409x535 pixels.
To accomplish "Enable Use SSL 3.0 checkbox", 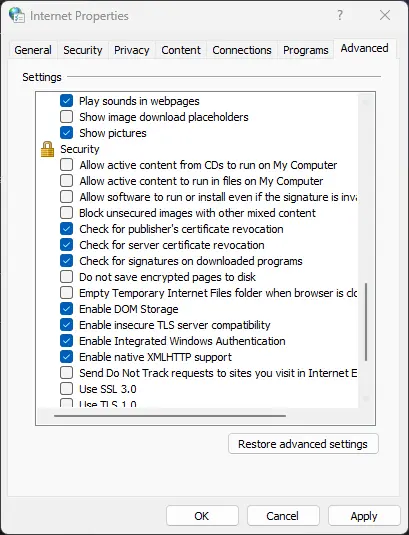I will click(x=67, y=389).
